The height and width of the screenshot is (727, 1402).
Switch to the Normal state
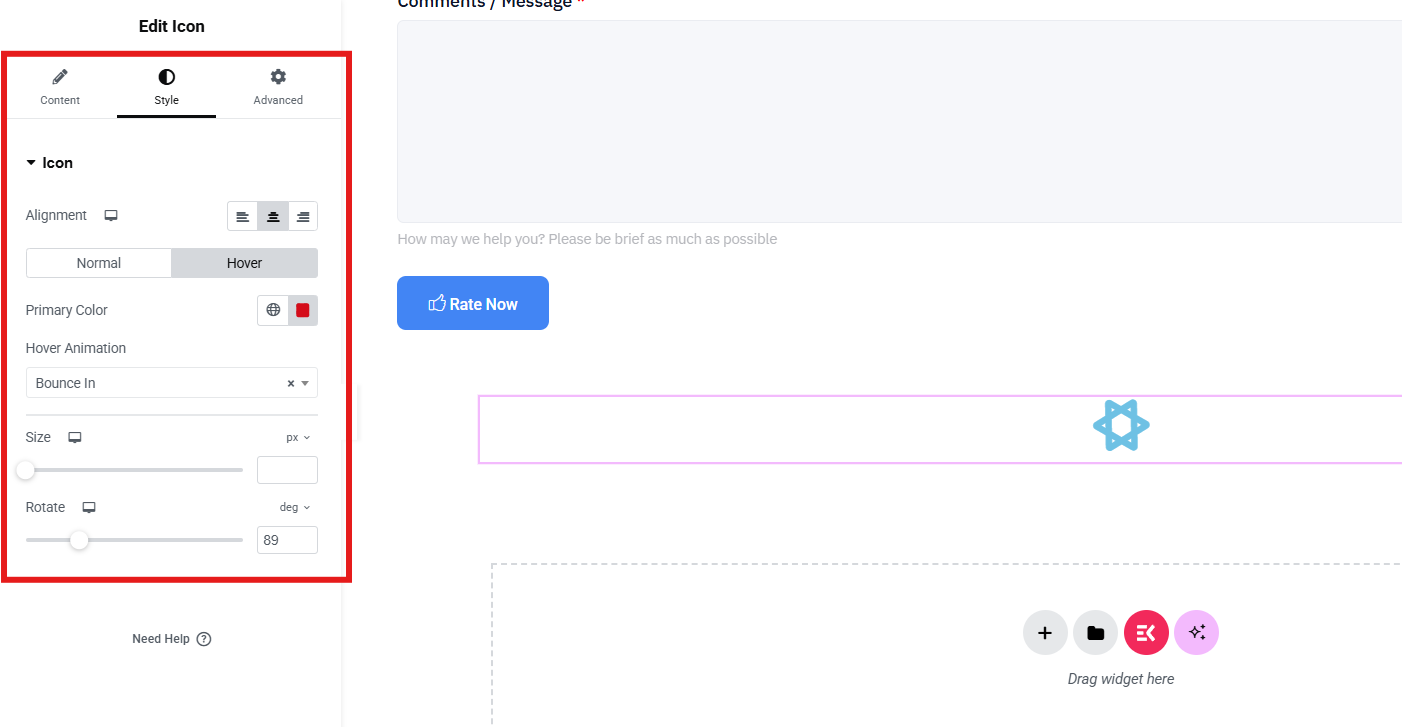(99, 263)
